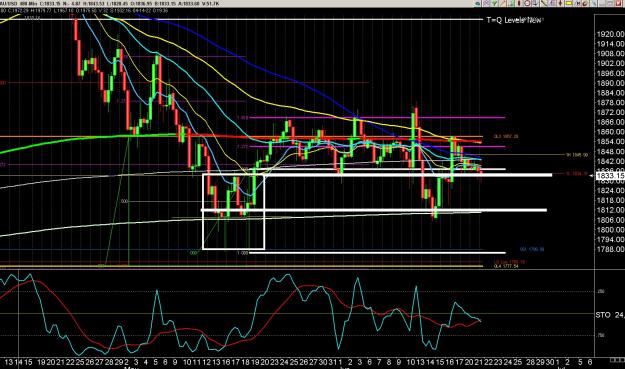
Task: Click the red icon at the toolbar's end
Action: (x=619, y=3)
